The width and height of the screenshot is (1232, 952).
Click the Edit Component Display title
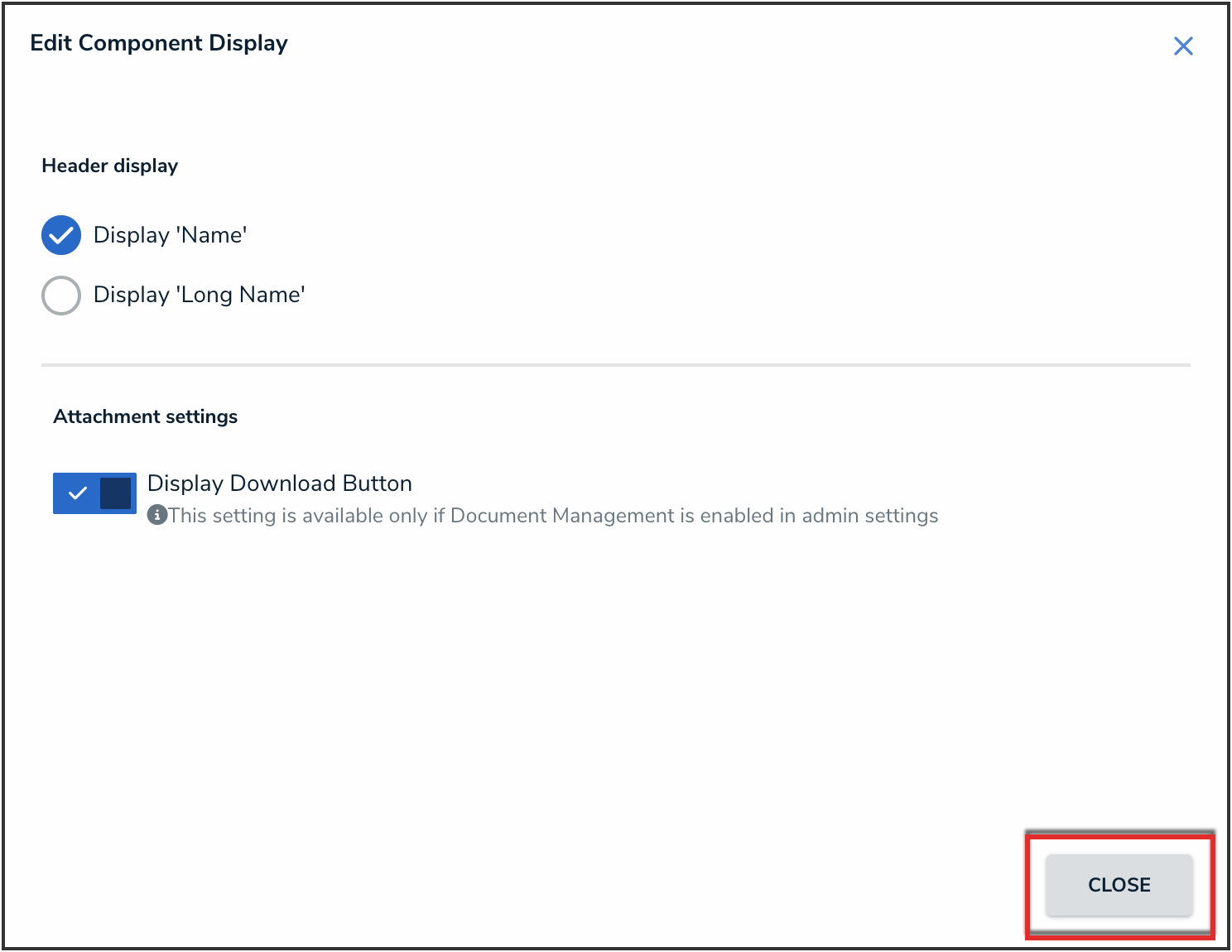(158, 43)
